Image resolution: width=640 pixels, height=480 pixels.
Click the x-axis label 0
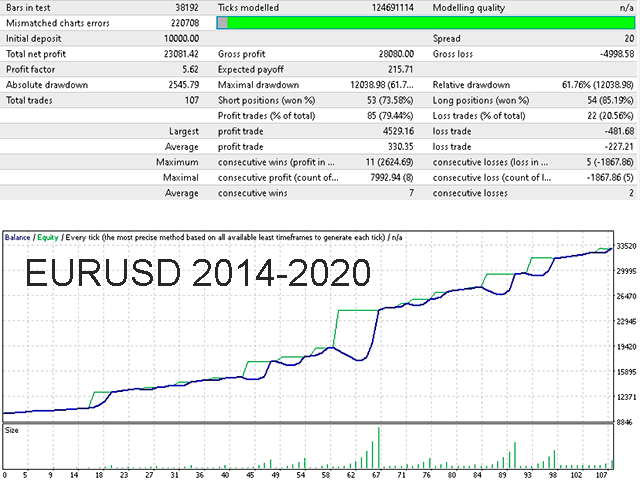point(5,475)
